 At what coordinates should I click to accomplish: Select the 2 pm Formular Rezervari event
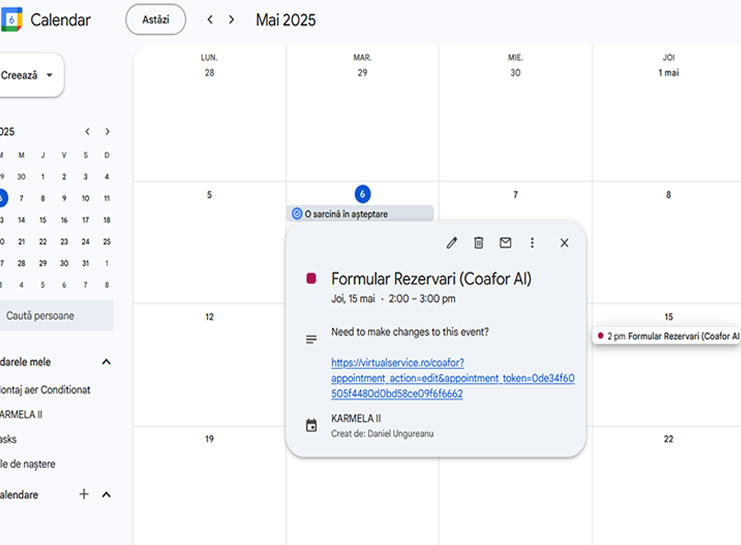pyautogui.click(x=667, y=337)
